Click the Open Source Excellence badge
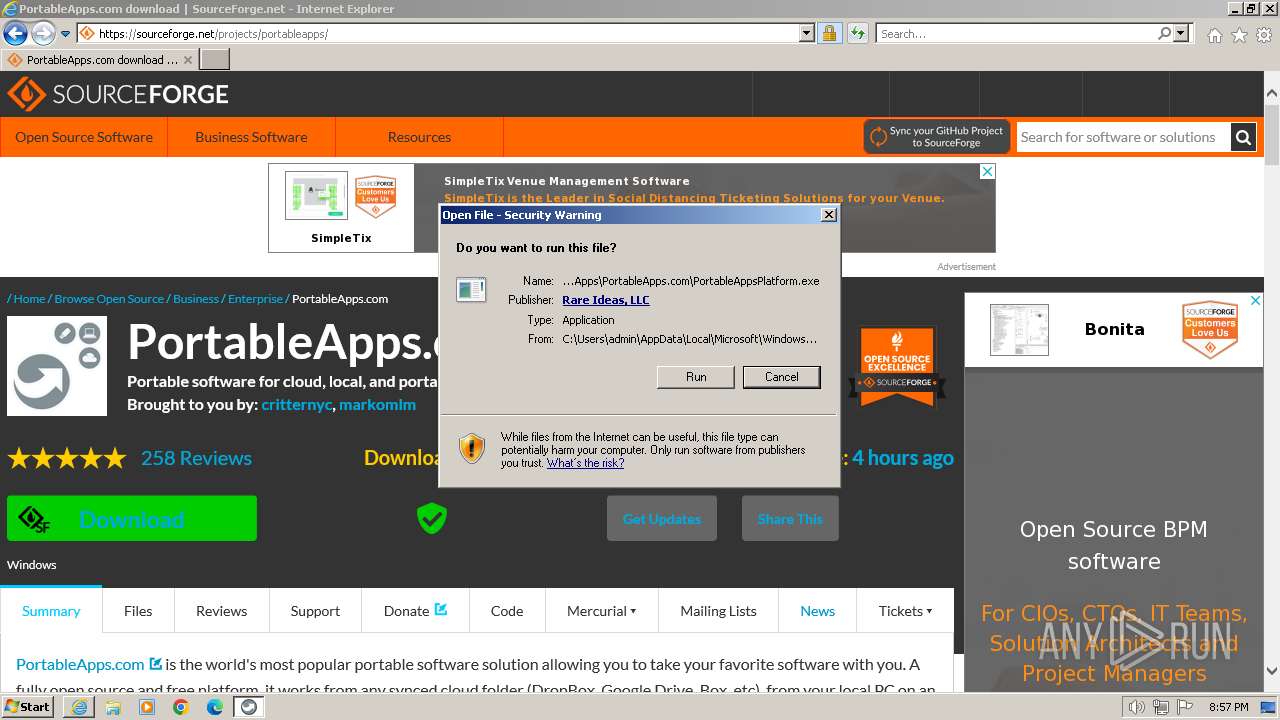1280x720 pixels. tap(897, 366)
